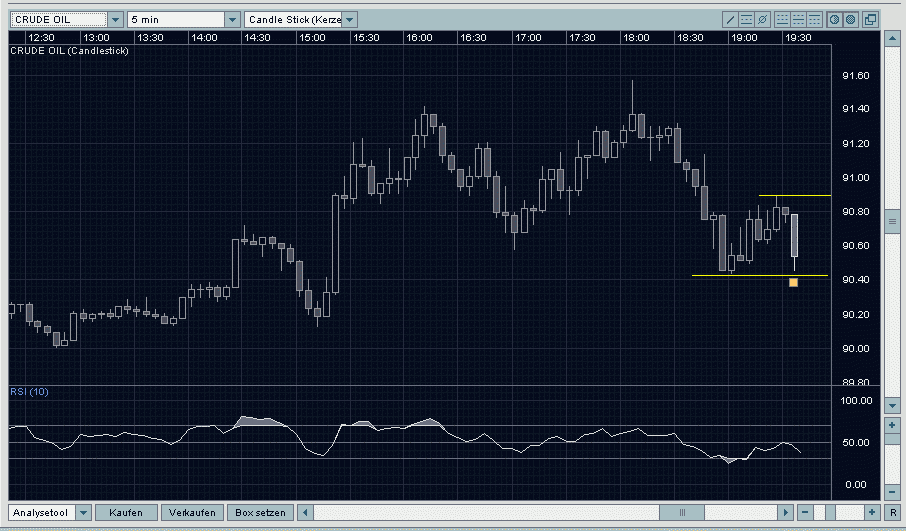Open the Candle Stick chart type dropdown
This screenshot has height=531, width=906.
(350, 20)
